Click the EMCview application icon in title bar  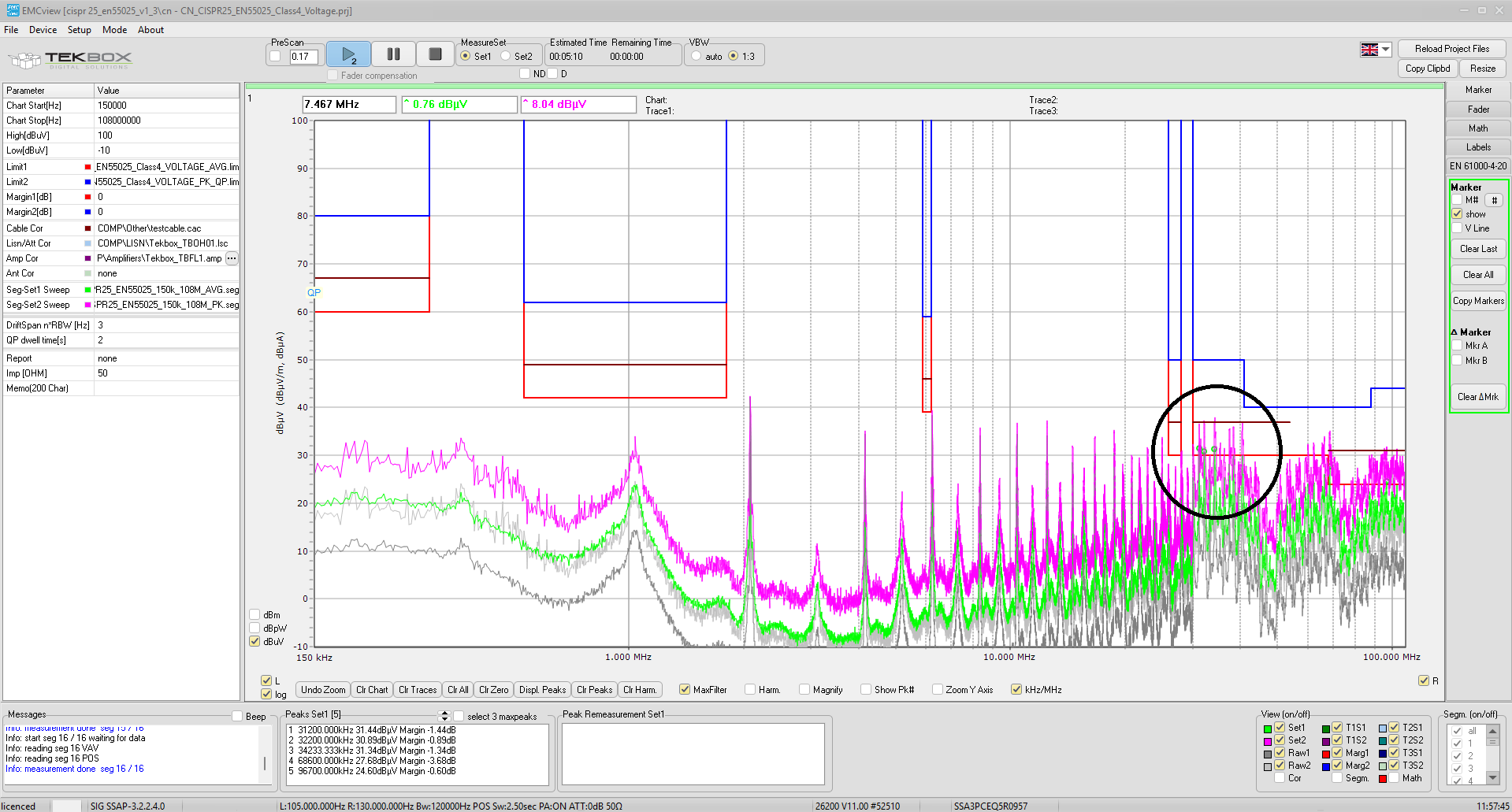(12, 10)
